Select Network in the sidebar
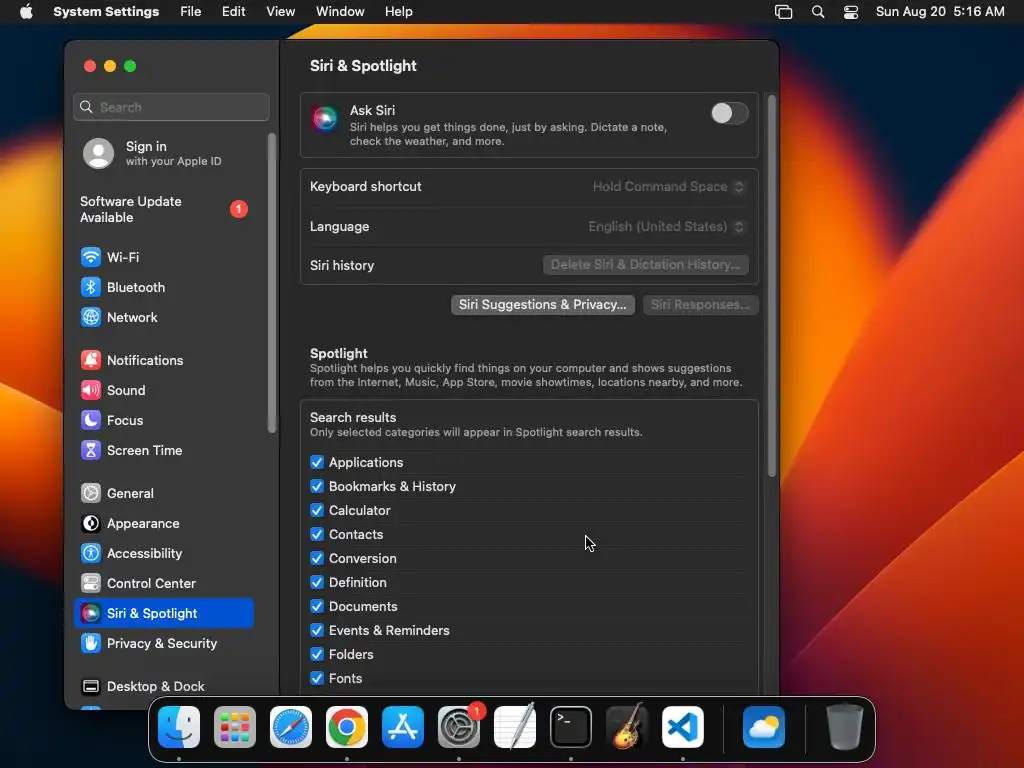 [x=163, y=317]
